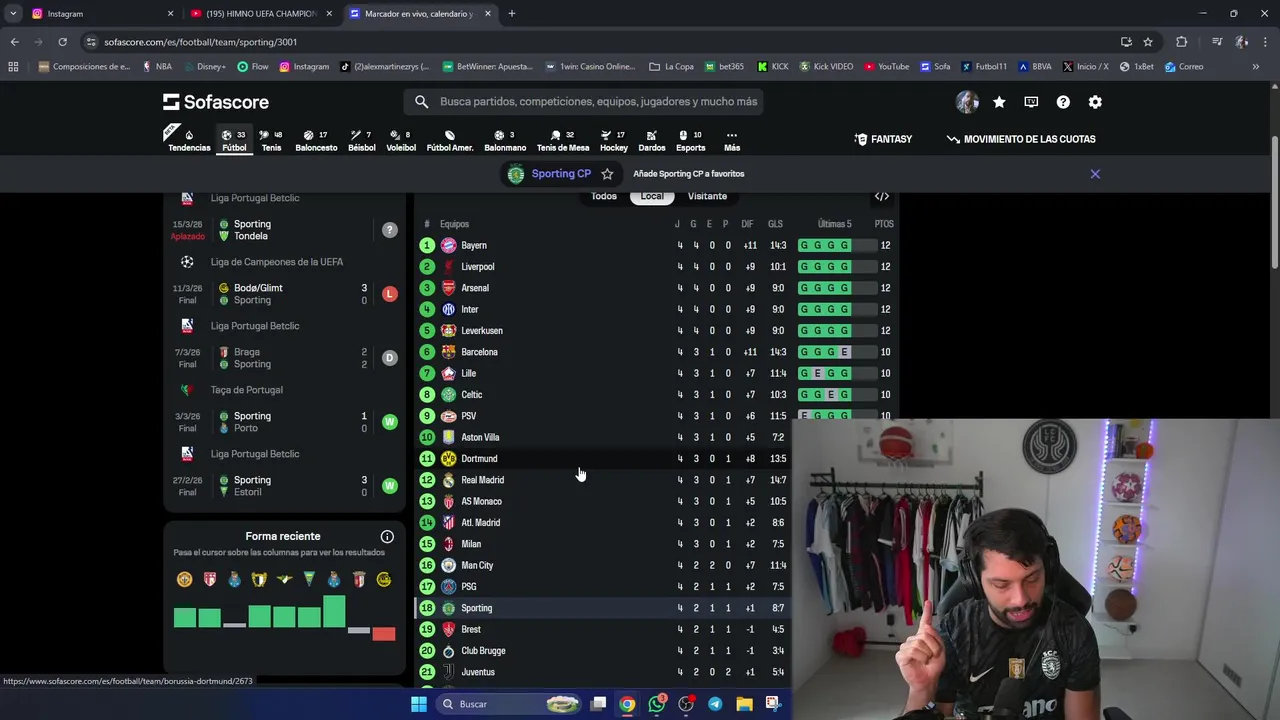Viewport: 1280px width, 720px height.
Task: Open Sporting vs Porto match
Action: tap(285, 422)
